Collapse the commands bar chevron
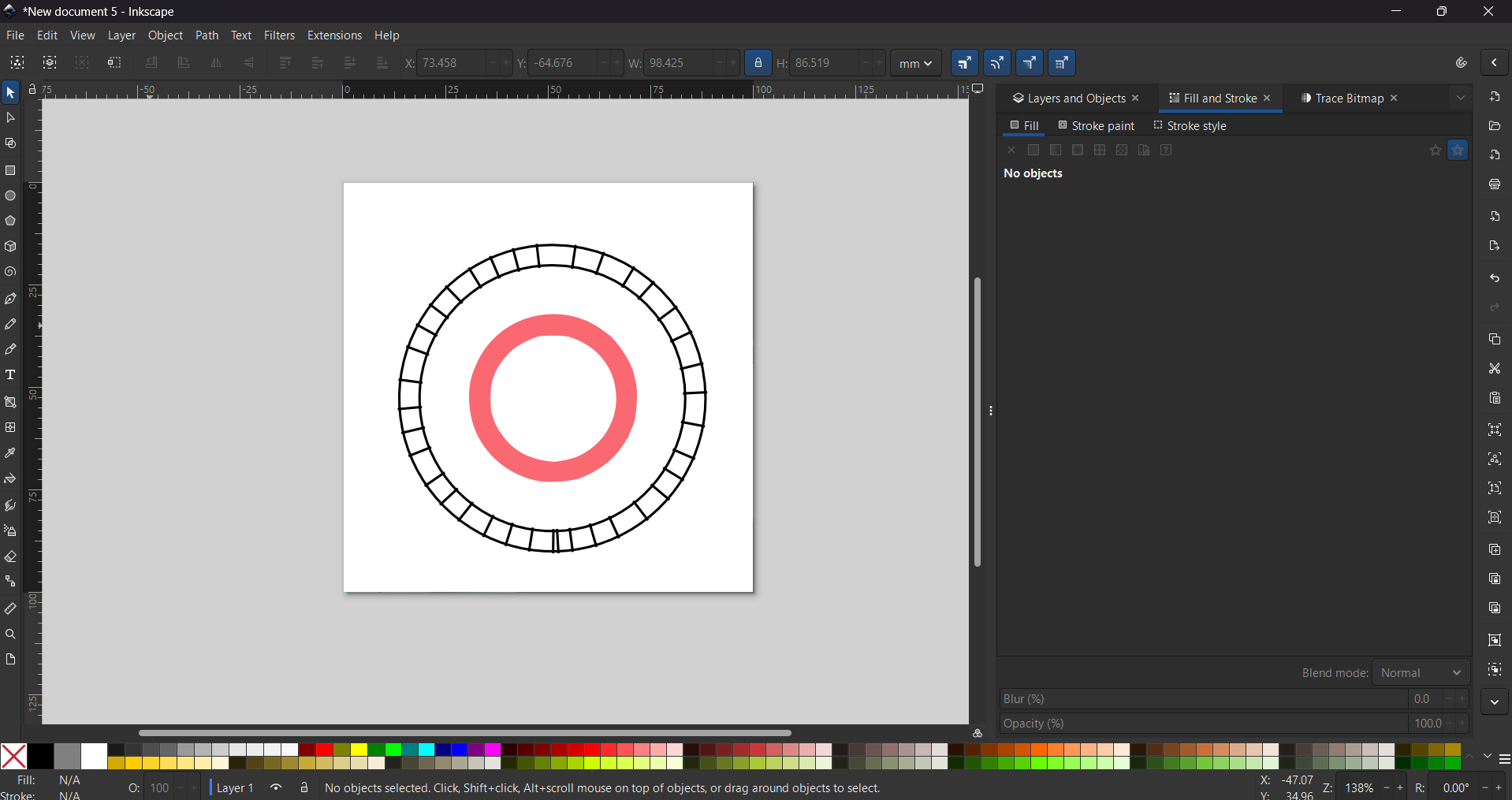 coord(1495,63)
